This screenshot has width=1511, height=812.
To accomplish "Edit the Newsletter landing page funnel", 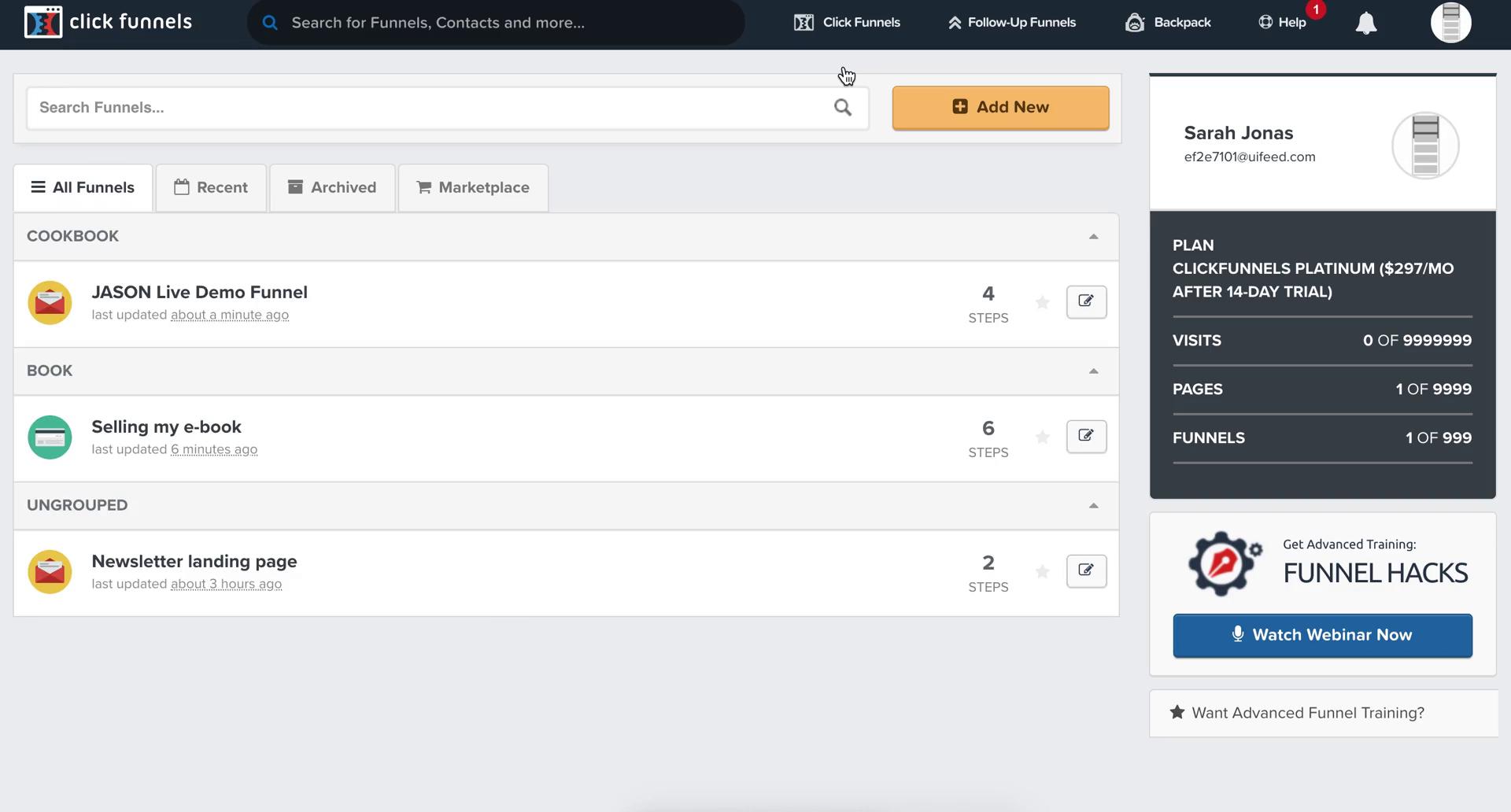I will pos(1086,571).
